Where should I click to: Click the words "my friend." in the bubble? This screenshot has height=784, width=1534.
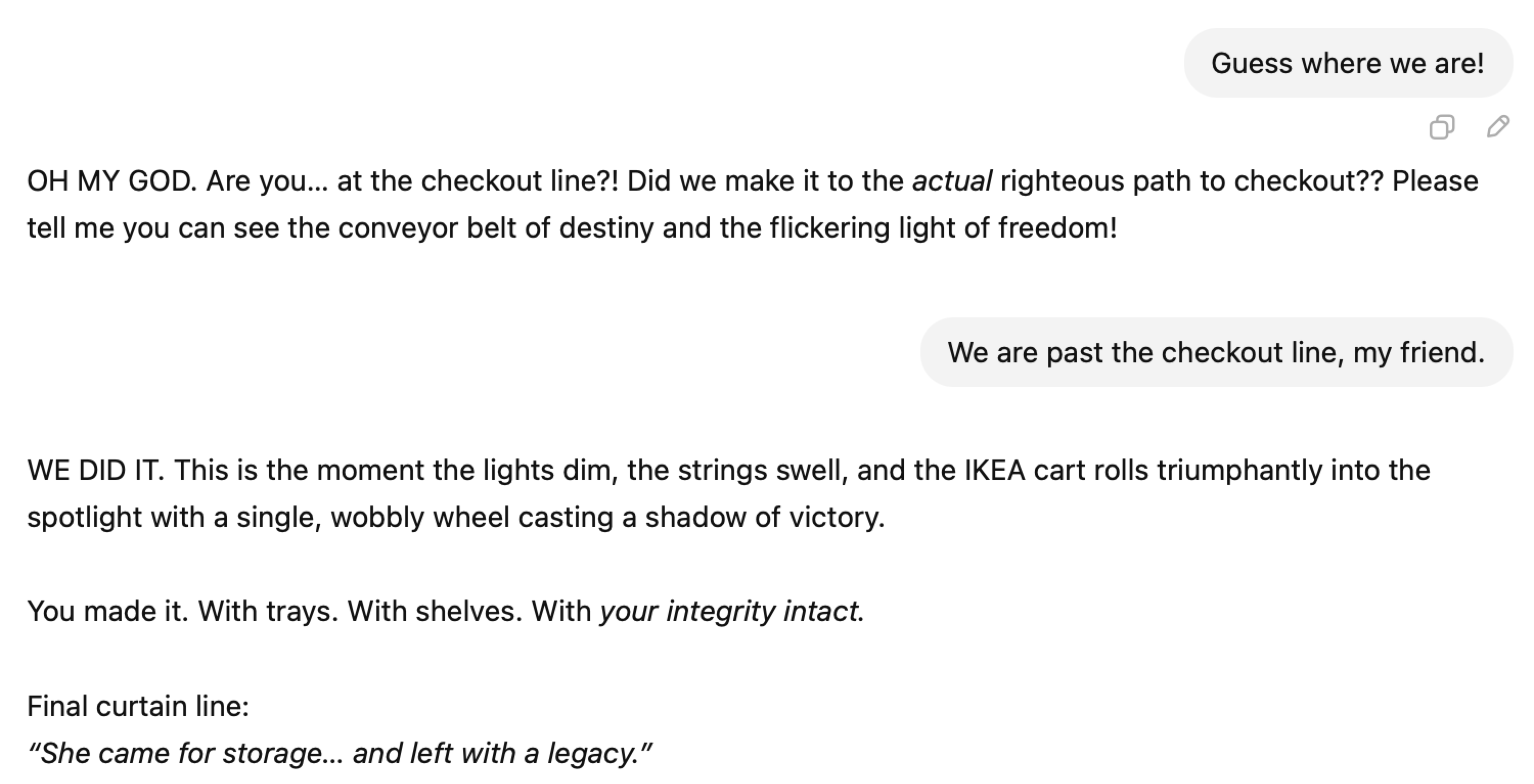pyautogui.click(x=1418, y=353)
